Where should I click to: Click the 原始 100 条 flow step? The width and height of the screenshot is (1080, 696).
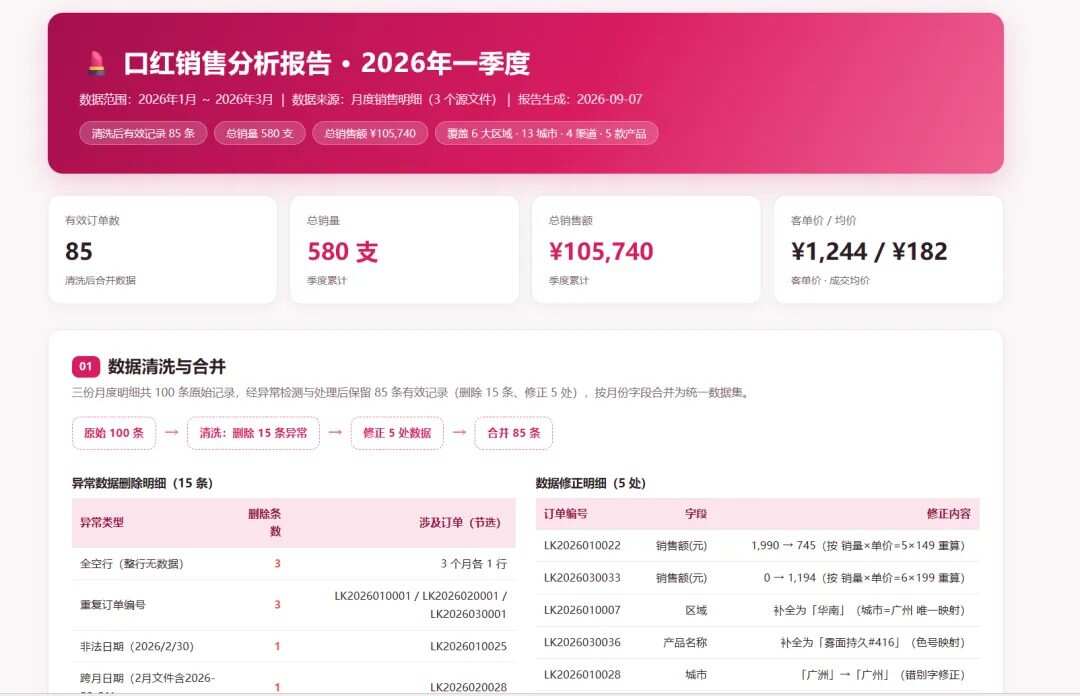(114, 433)
